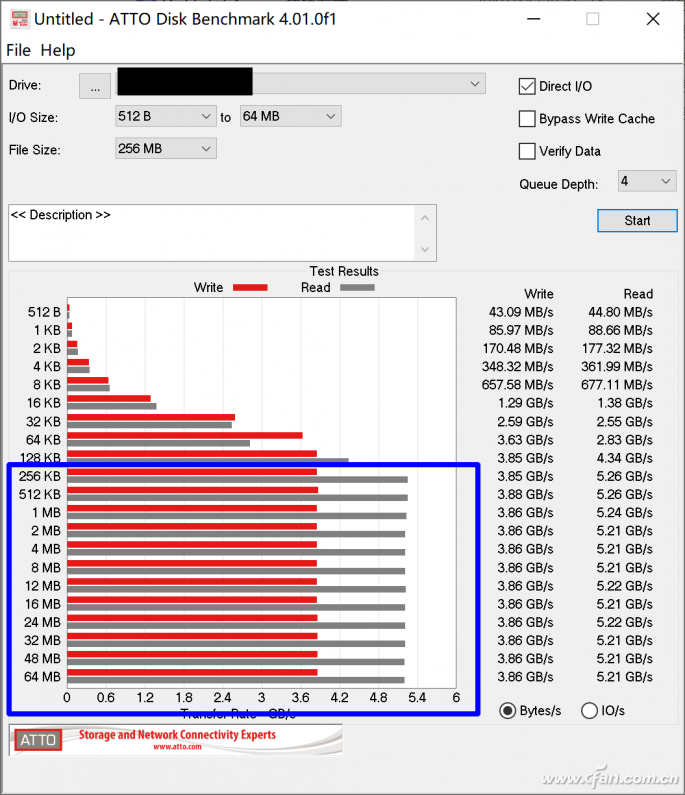
Task: Click the 512 B row write value 43.09 MB/s
Action: [521, 312]
